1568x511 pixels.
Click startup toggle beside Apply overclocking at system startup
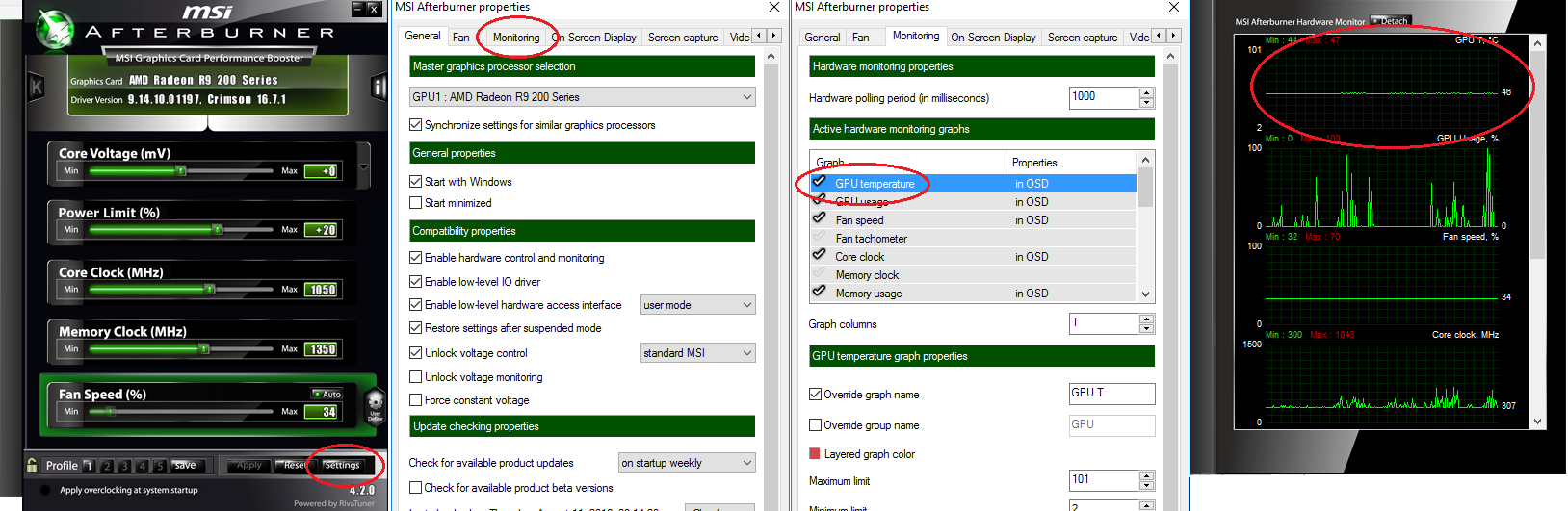[43, 490]
